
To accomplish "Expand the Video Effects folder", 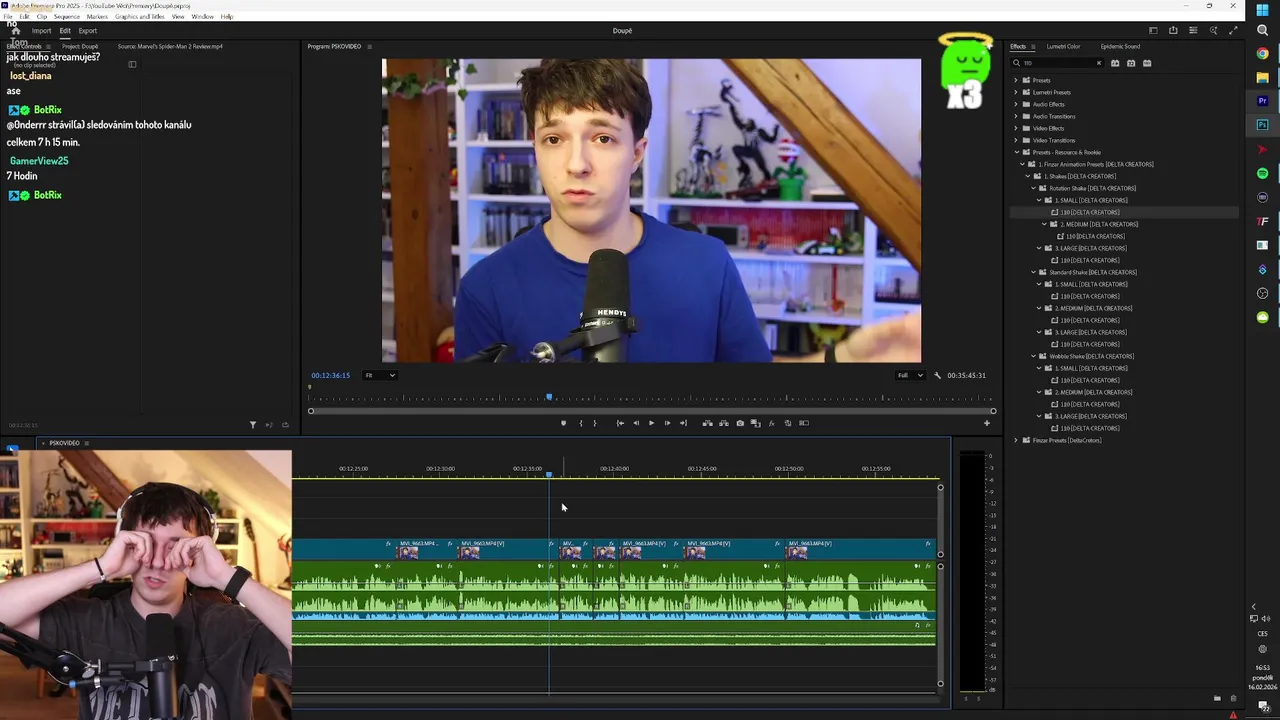I will tap(1016, 128).
